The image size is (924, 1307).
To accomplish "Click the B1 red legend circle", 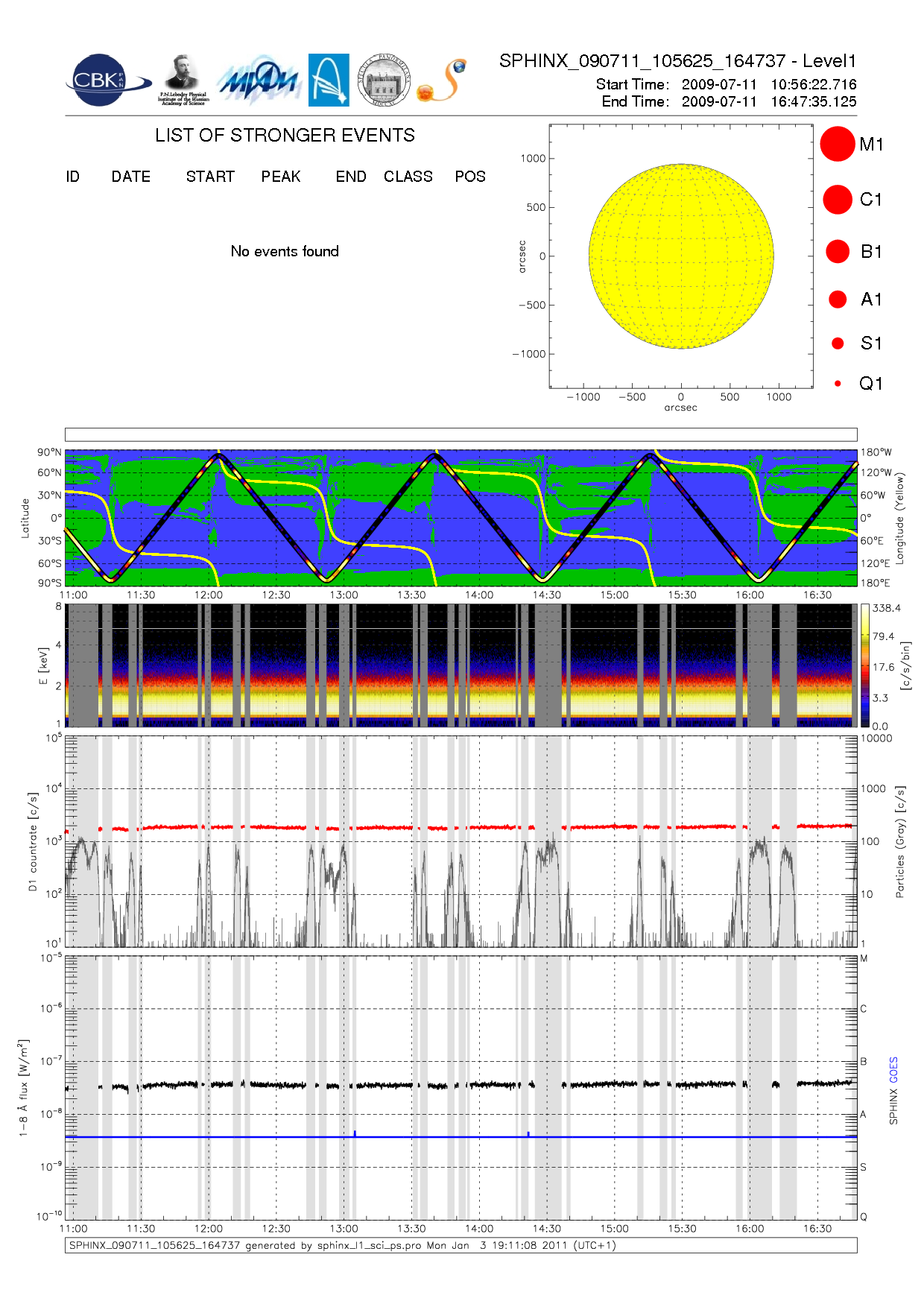I will [x=838, y=252].
